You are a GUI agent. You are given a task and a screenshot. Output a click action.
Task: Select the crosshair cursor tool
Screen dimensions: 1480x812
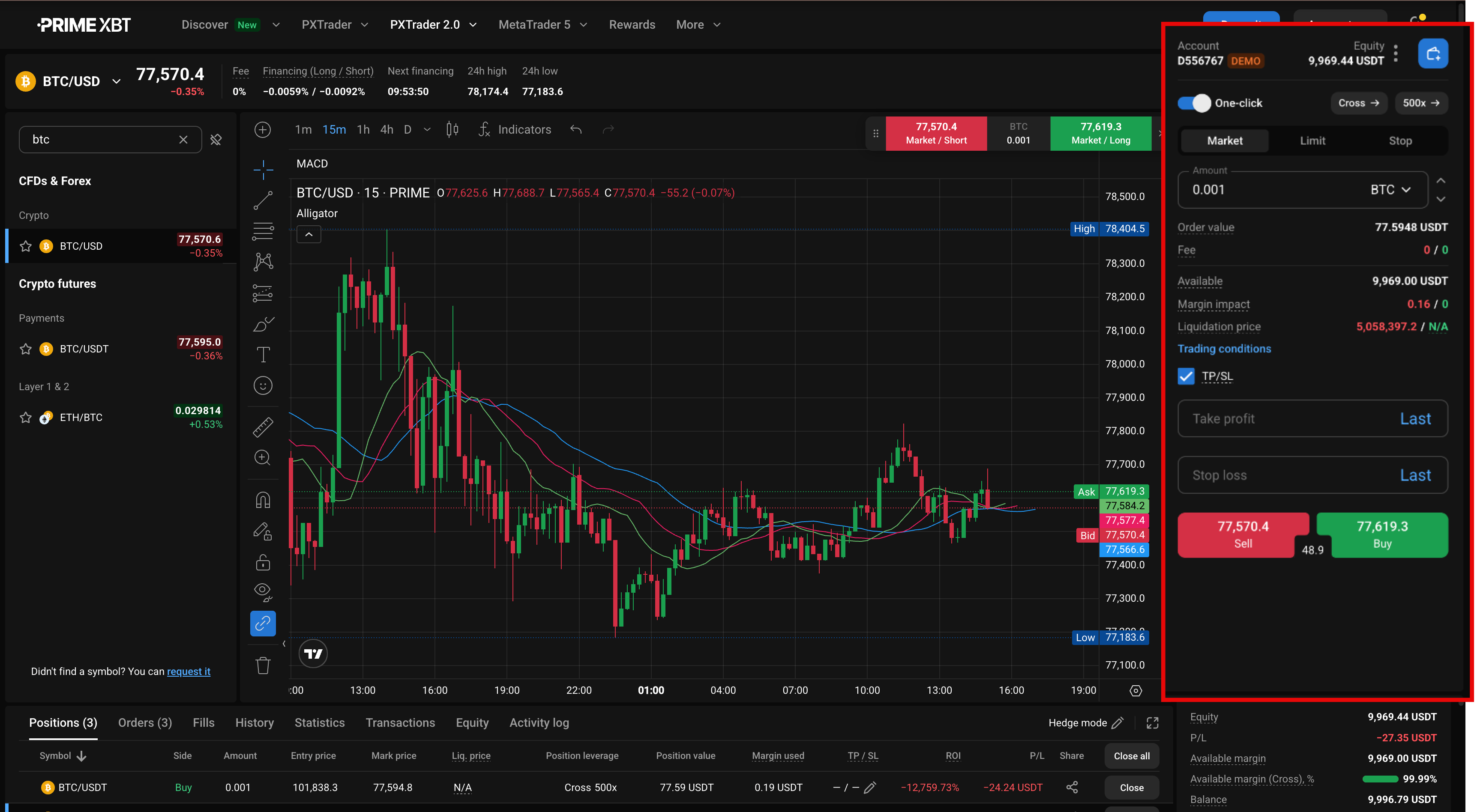pos(263,170)
